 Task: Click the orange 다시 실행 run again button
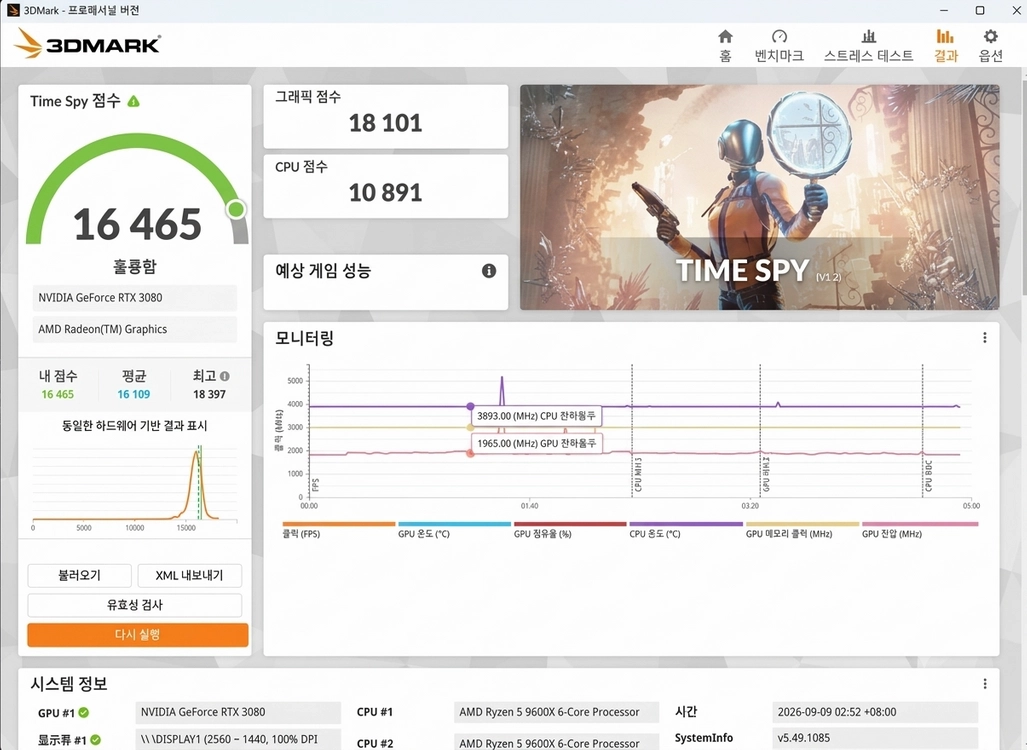click(x=138, y=635)
